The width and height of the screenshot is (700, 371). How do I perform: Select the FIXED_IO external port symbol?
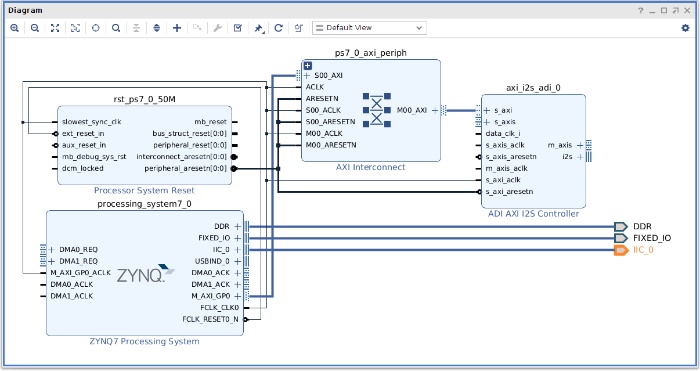(621, 238)
